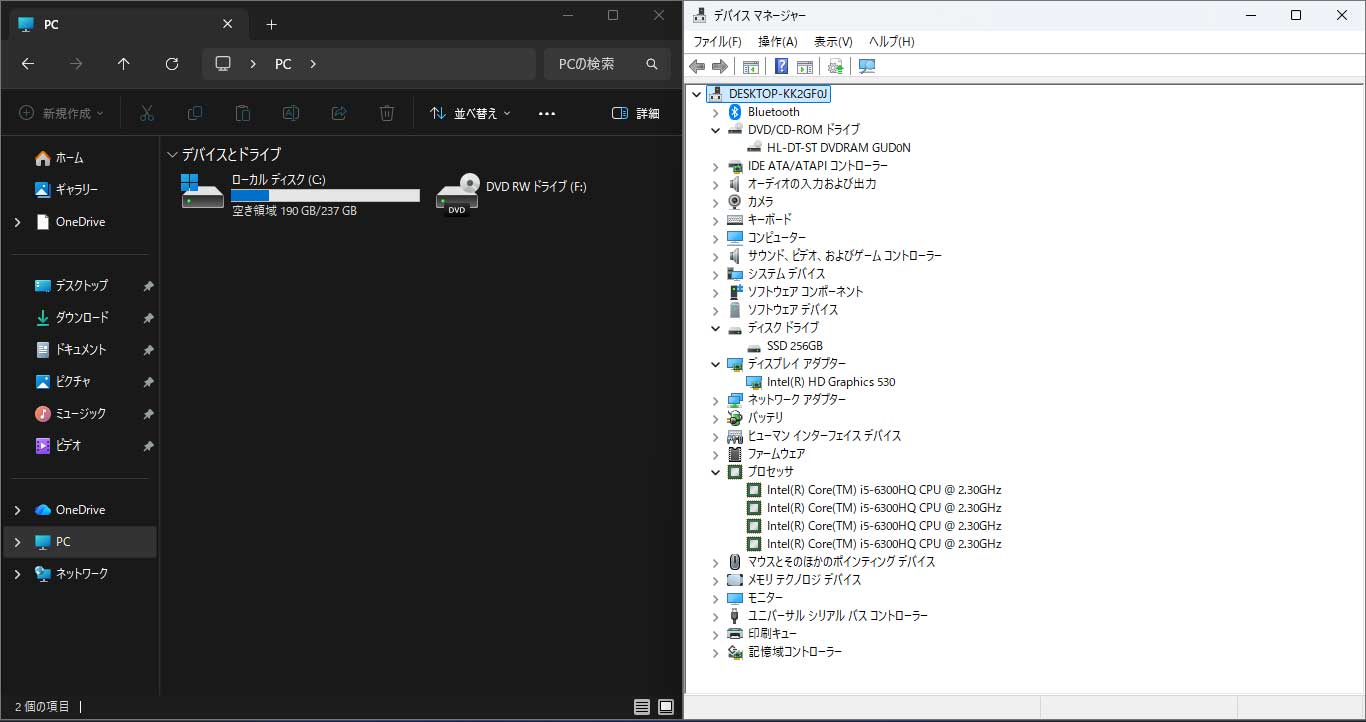Screen dimensions: 1366x722
Task: Collapse the プロセッサ category
Action: 716,472
